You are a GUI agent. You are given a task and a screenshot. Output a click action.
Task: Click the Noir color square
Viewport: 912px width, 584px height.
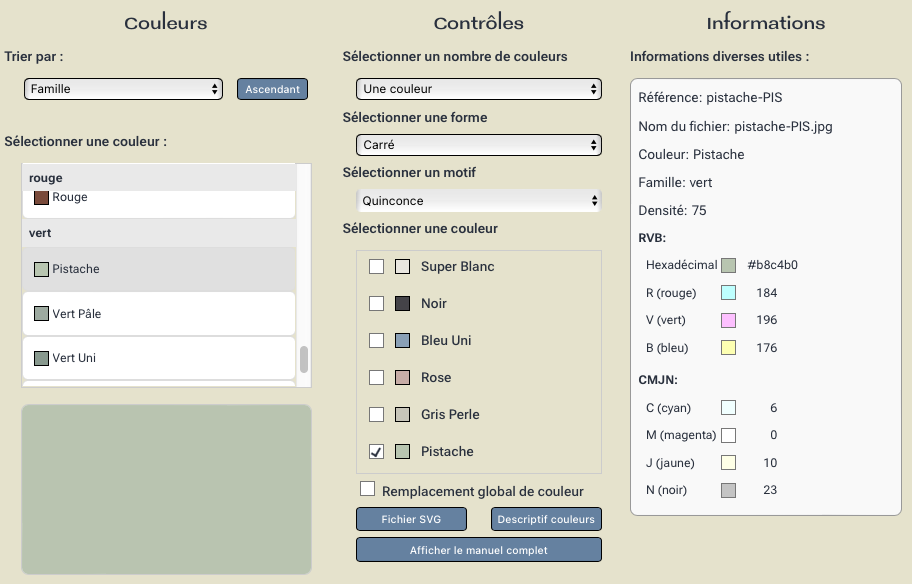click(x=403, y=304)
